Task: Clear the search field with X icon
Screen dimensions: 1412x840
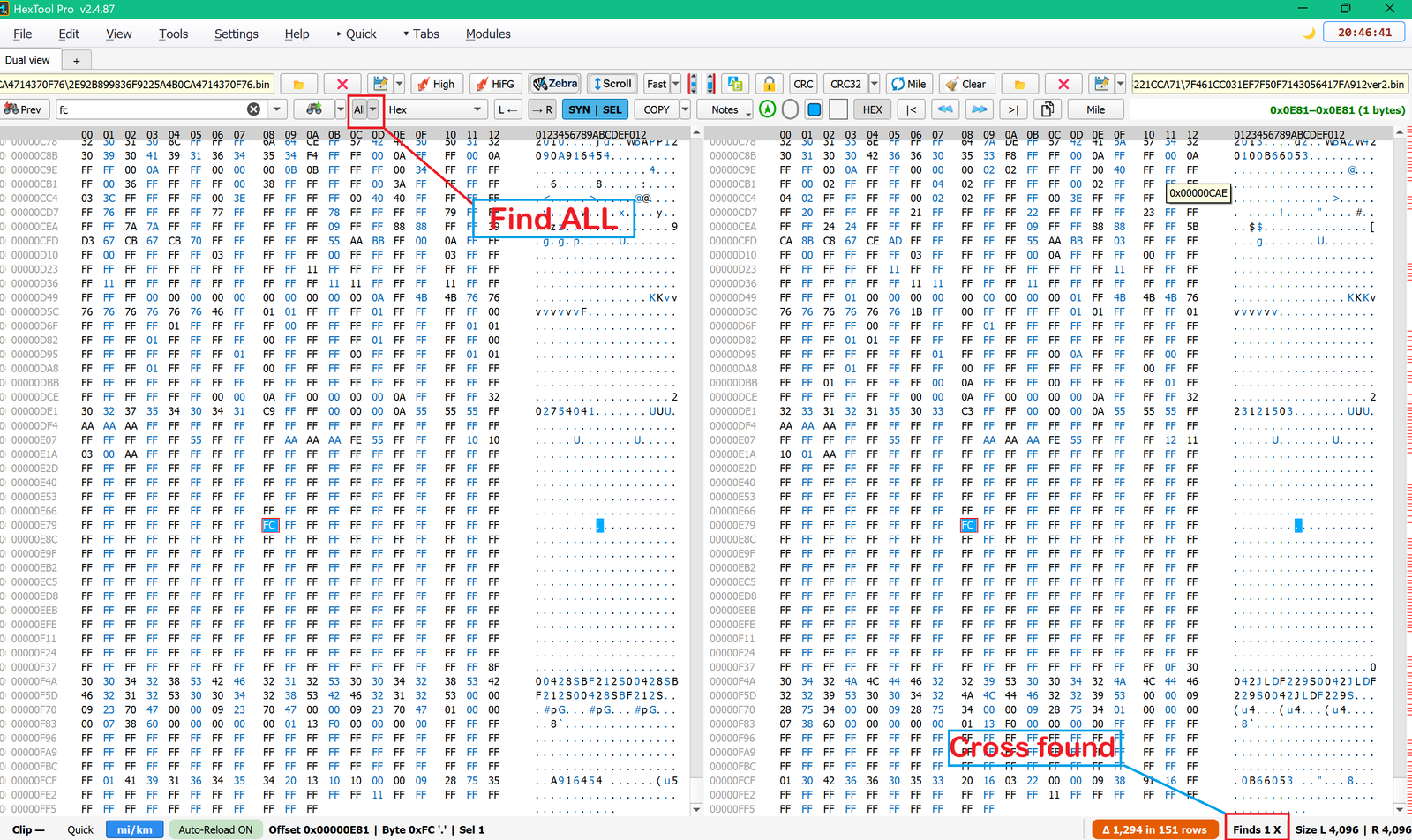Action: (253, 109)
